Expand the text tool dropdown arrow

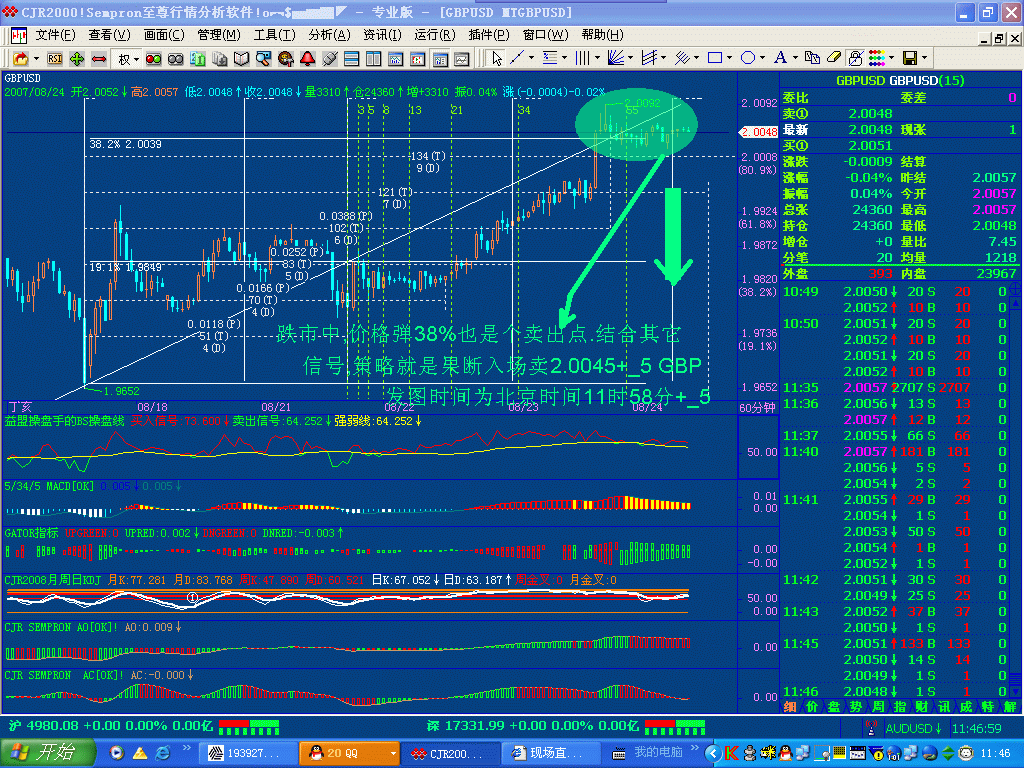pos(795,58)
